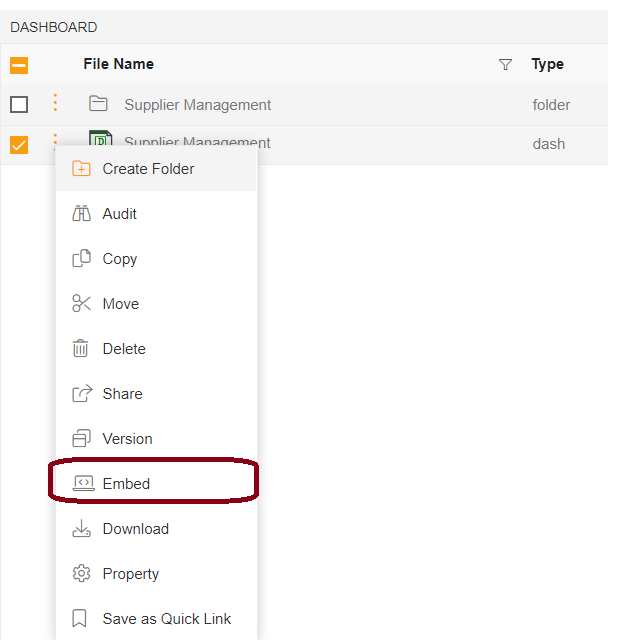Select Property menu entry

pyautogui.click(x=156, y=573)
